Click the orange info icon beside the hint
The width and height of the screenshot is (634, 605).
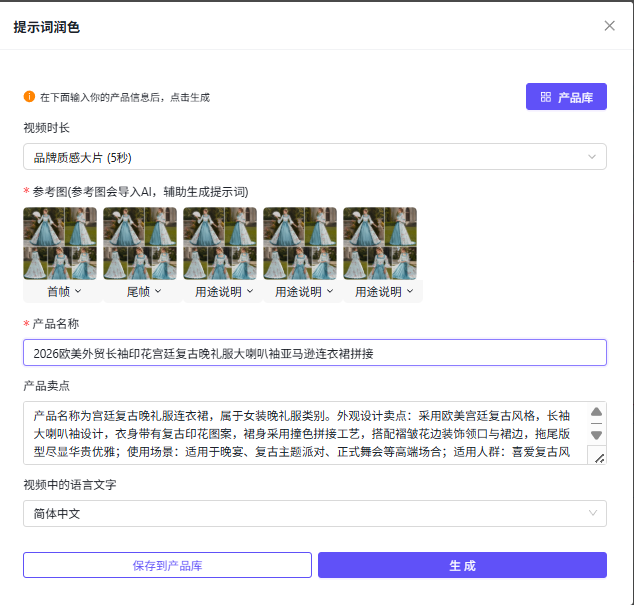(x=29, y=97)
